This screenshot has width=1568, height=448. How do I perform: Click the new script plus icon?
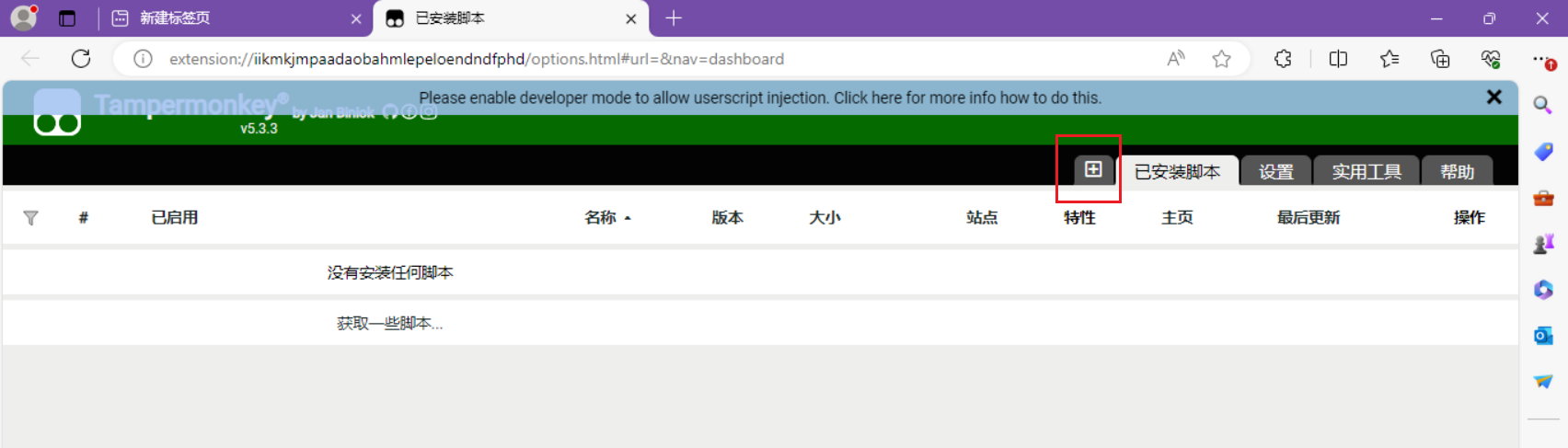(1092, 169)
